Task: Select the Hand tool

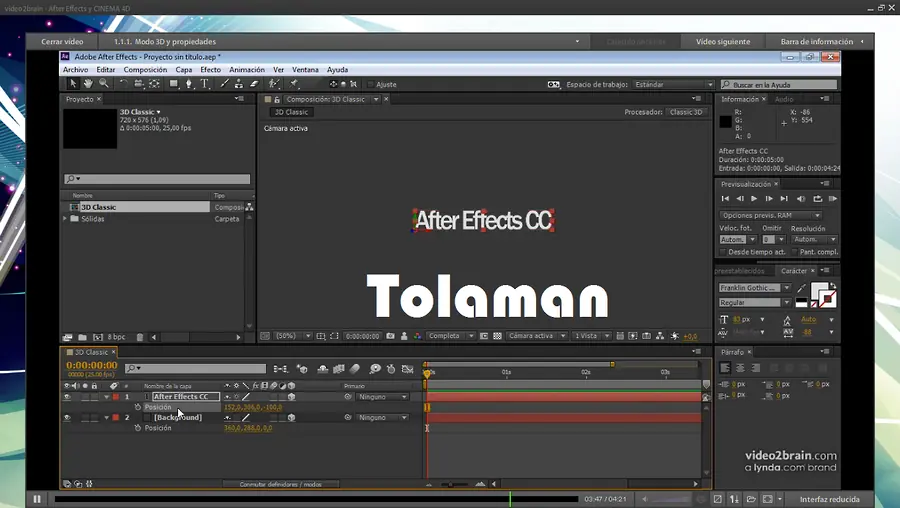Action: pyautogui.click(x=88, y=84)
